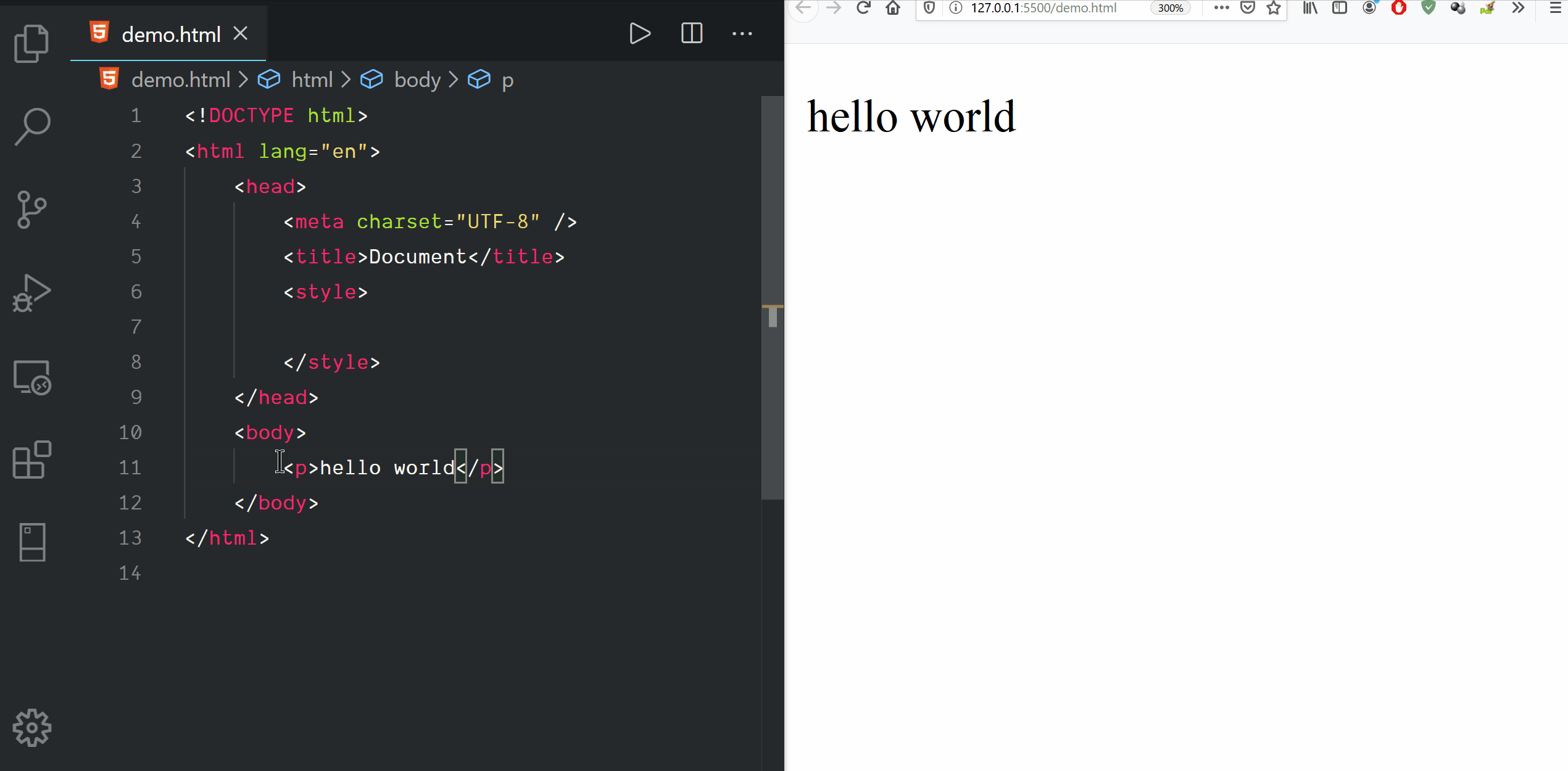This screenshot has width=1568, height=771.
Task: Open the Search view in sidebar
Action: (x=31, y=126)
